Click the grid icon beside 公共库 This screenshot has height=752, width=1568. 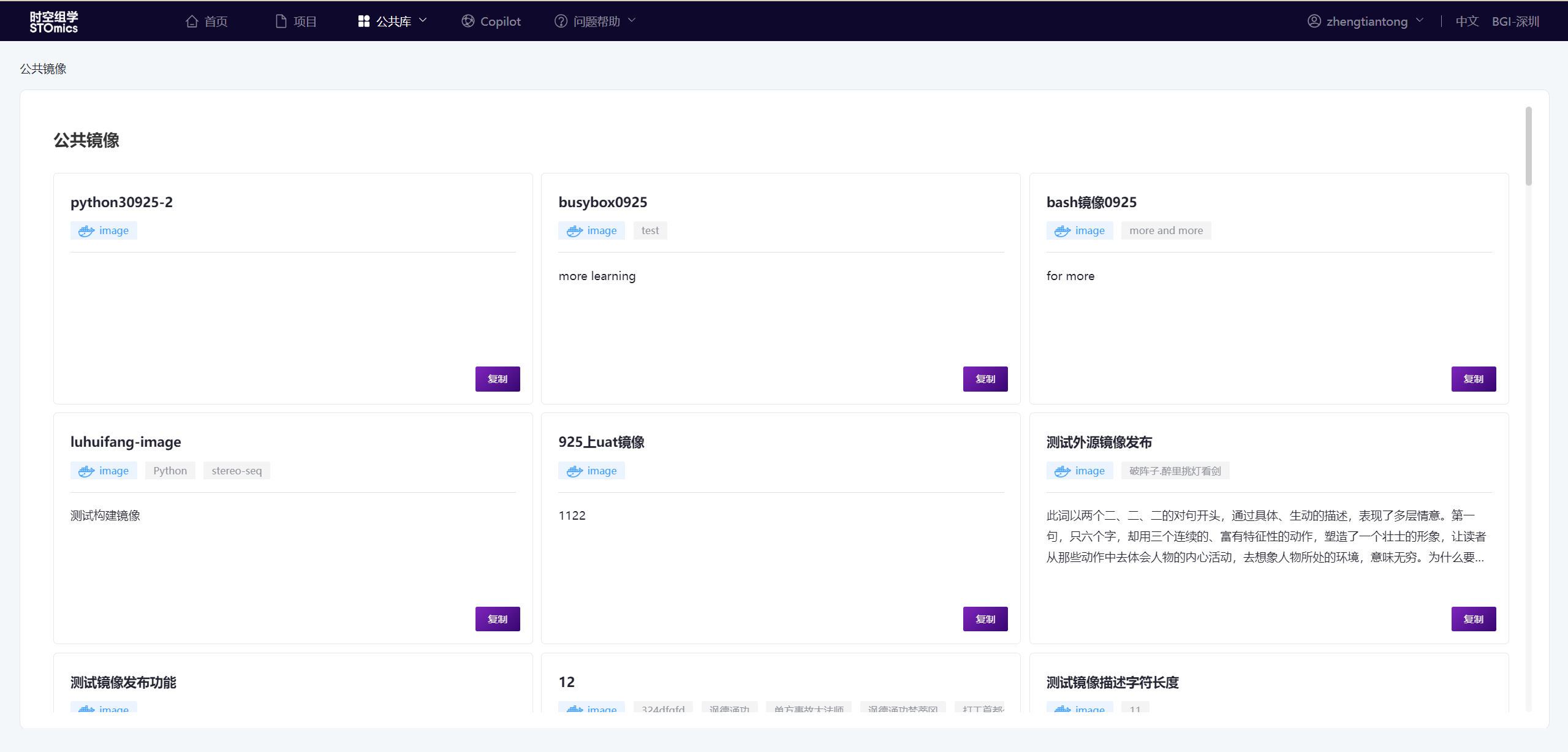(x=364, y=21)
